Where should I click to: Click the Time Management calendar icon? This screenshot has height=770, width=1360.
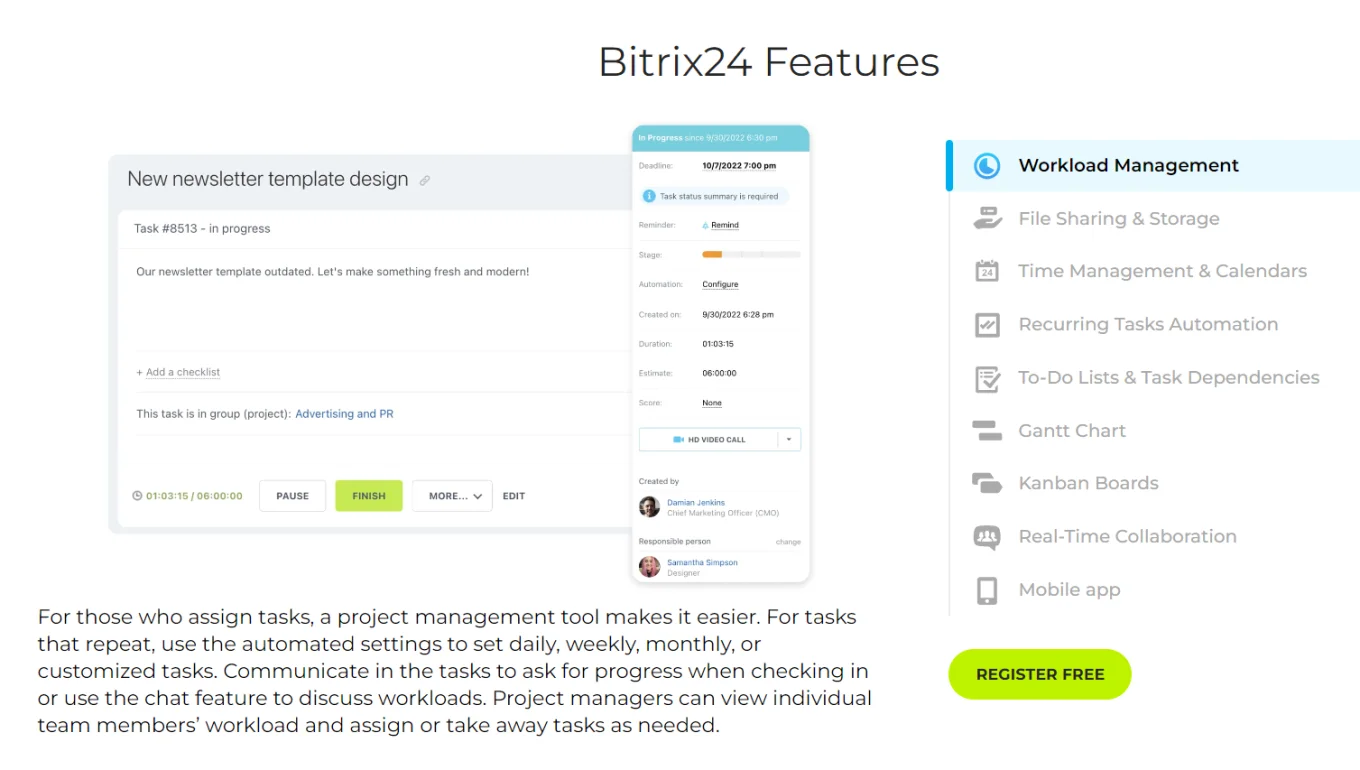click(987, 271)
